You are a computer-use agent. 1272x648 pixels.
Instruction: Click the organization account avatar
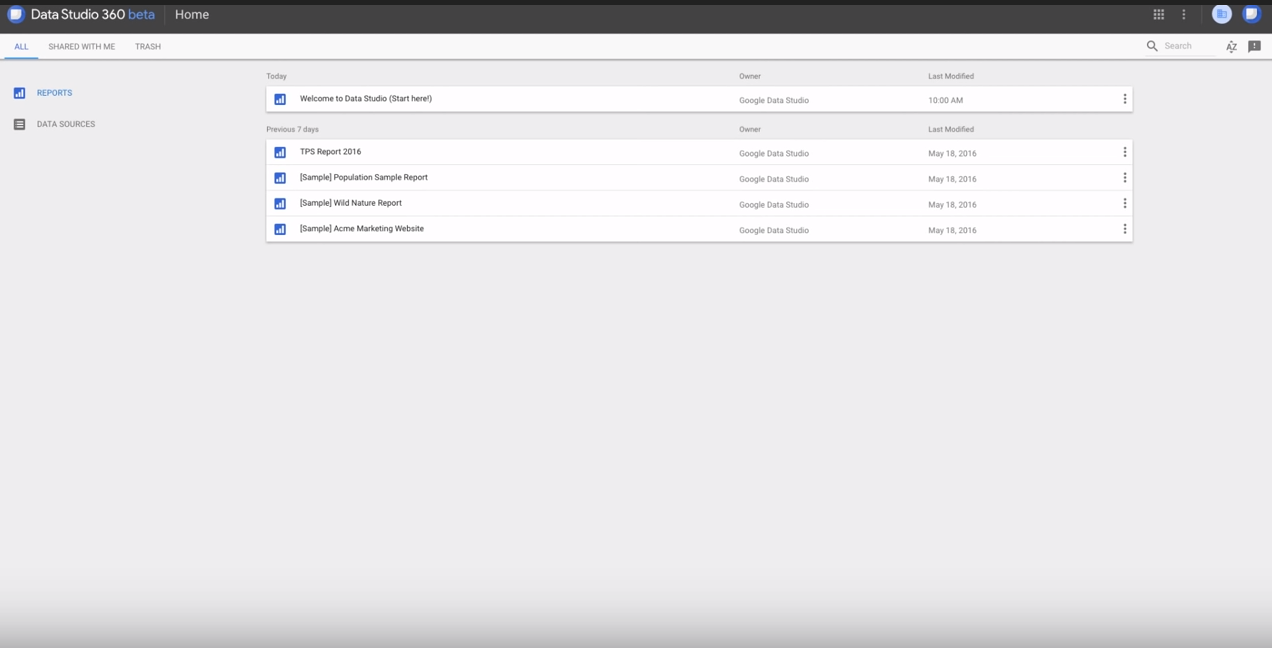click(x=1222, y=14)
